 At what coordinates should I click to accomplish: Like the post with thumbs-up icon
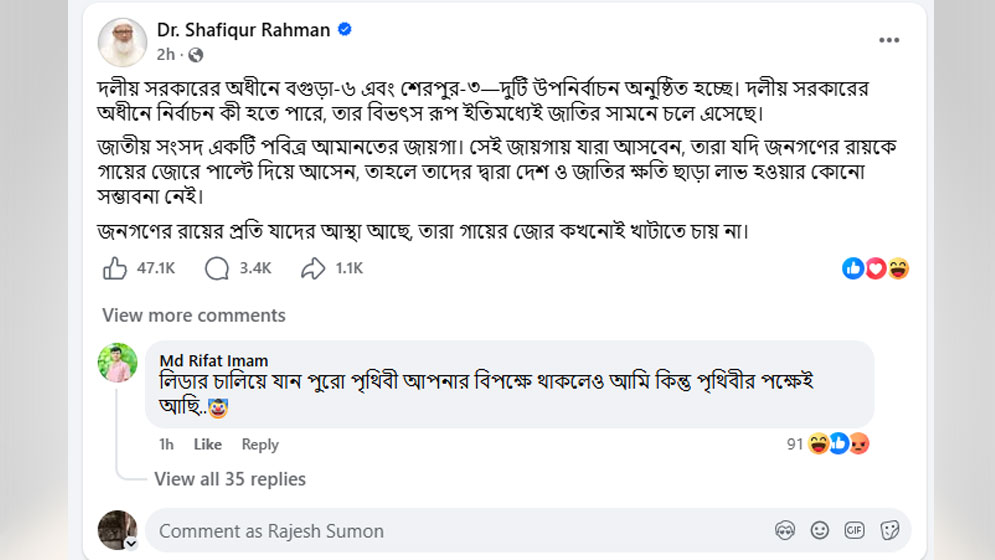pyautogui.click(x=116, y=268)
